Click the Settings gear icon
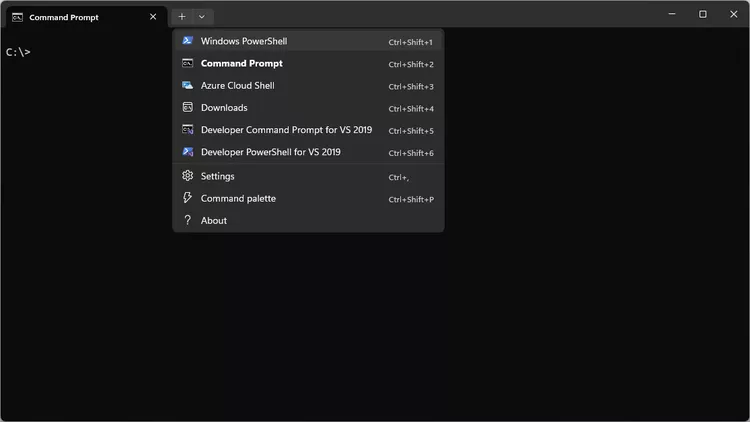The width and height of the screenshot is (750, 422). pyautogui.click(x=188, y=176)
